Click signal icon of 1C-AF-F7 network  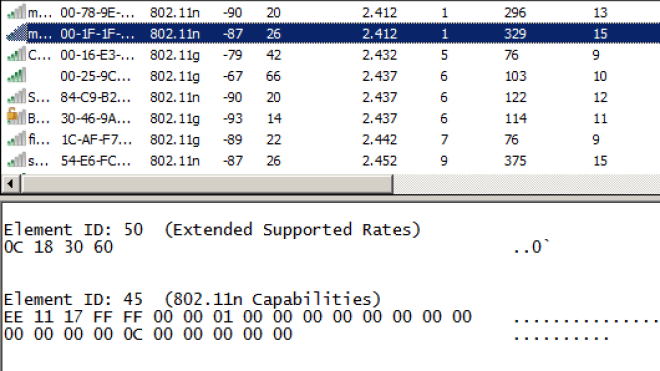pos(16,139)
